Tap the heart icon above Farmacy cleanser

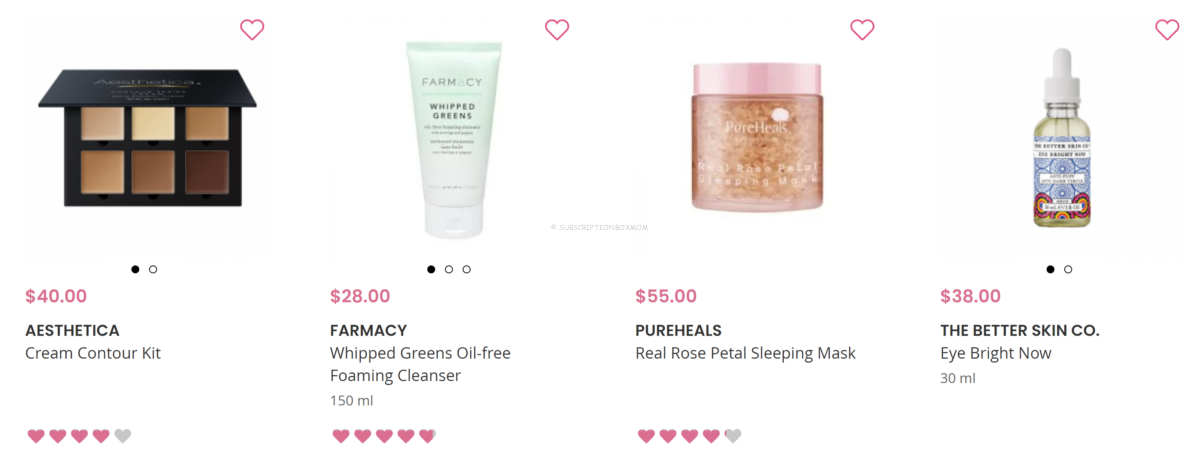tap(557, 30)
